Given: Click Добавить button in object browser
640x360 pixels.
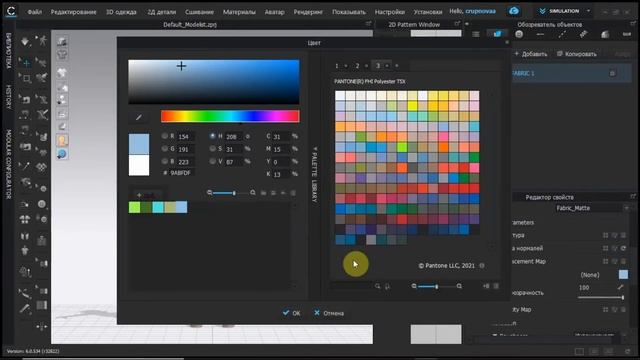Looking at the screenshot, I should (531, 54).
